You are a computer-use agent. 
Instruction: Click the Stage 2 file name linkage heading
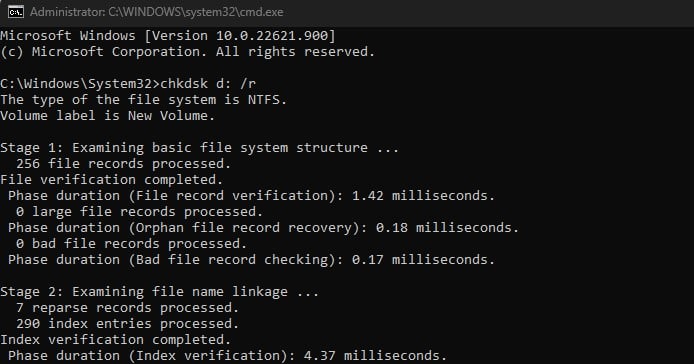[x=160, y=291]
